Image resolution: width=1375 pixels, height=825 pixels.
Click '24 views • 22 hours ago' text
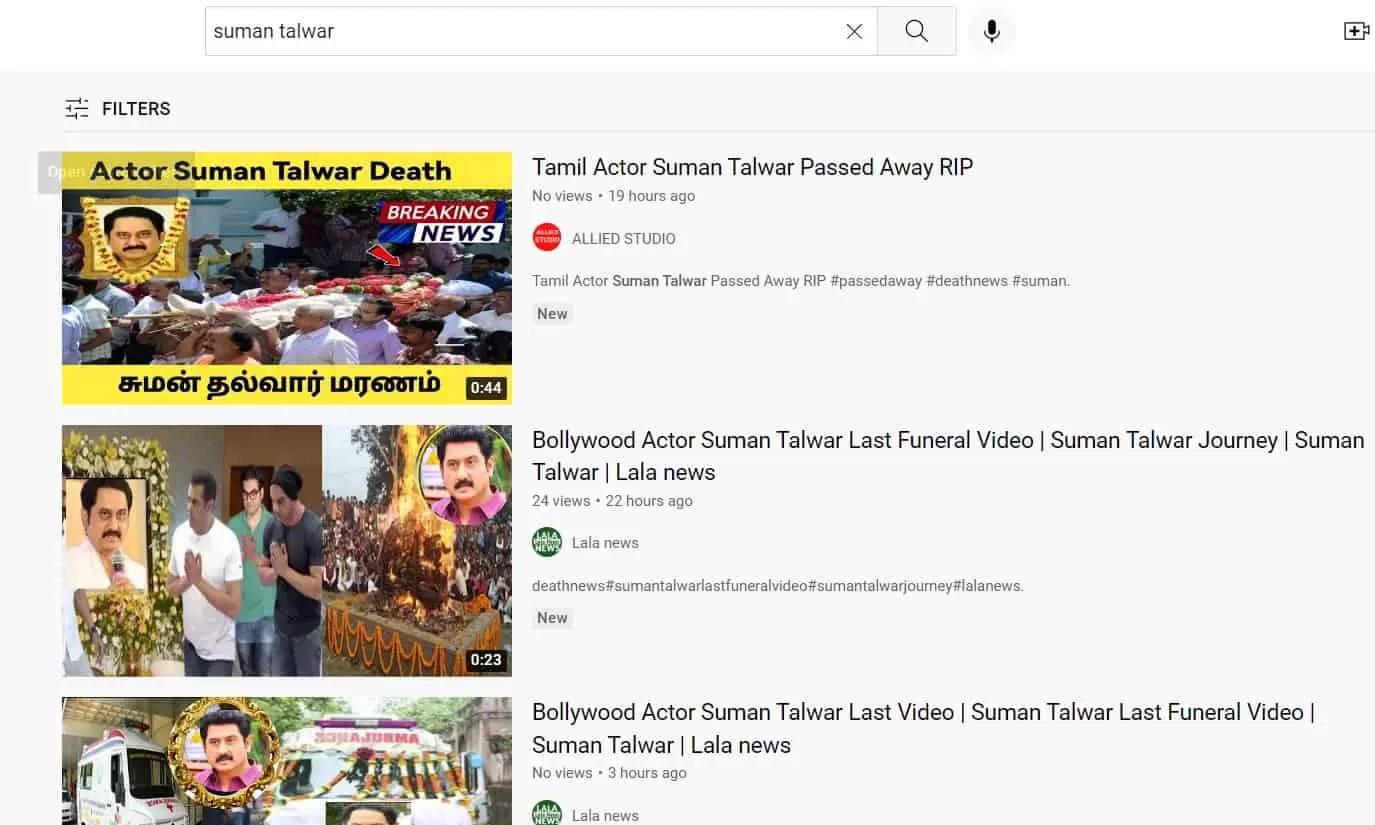(x=612, y=501)
